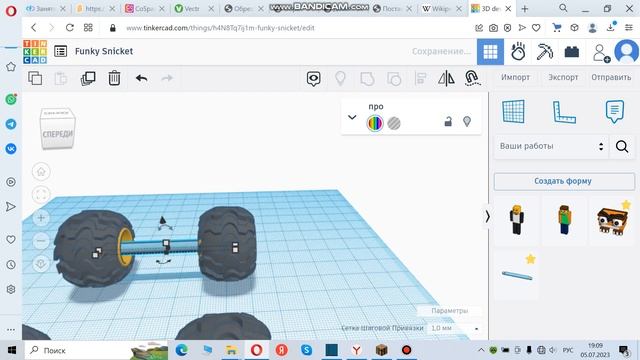Toggle the show-all eye speech icon

pyautogui.click(x=313, y=78)
